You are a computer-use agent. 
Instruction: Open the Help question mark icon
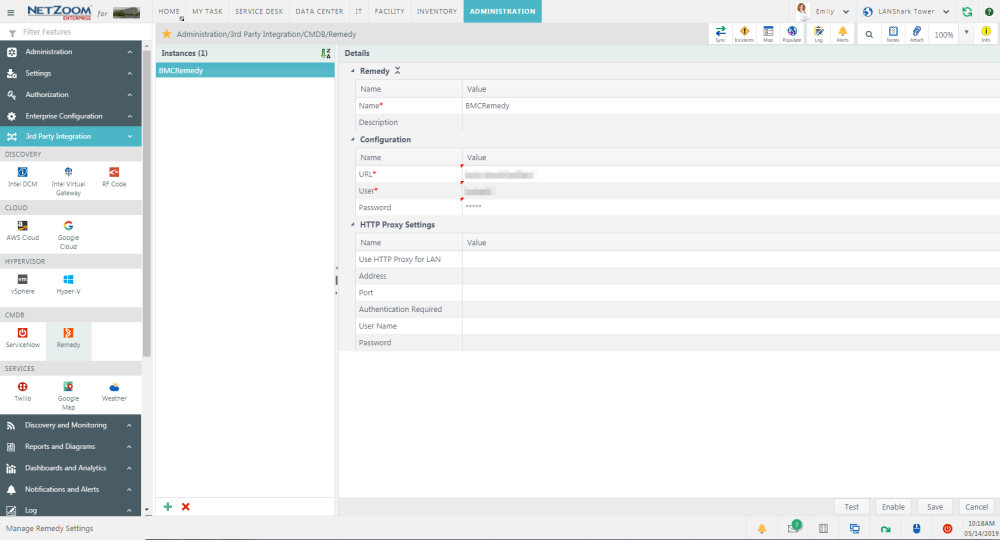(989, 11)
